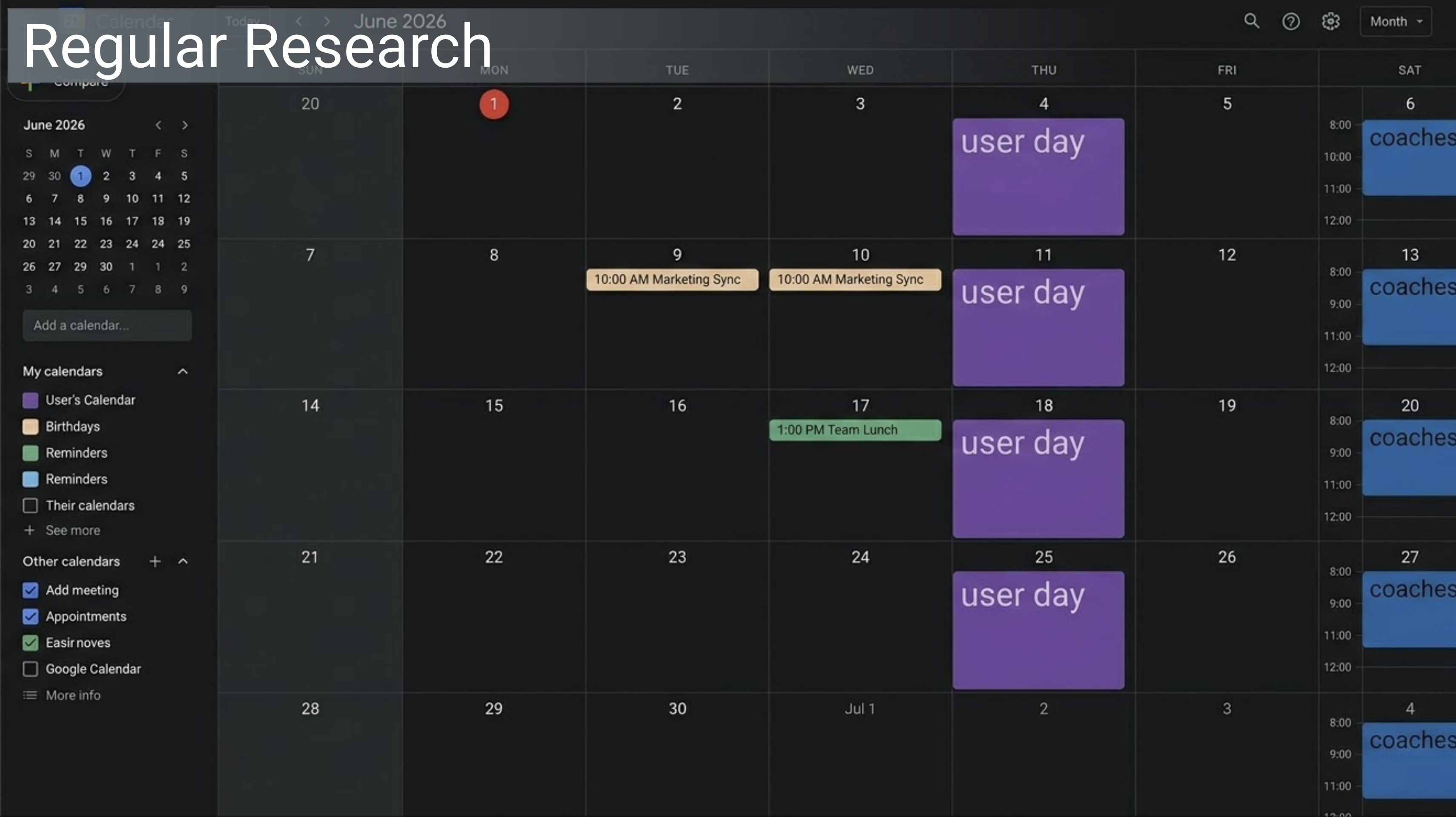1456x817 pixels.
Task: Select day 22 in mini calendar
Action: 80,243
